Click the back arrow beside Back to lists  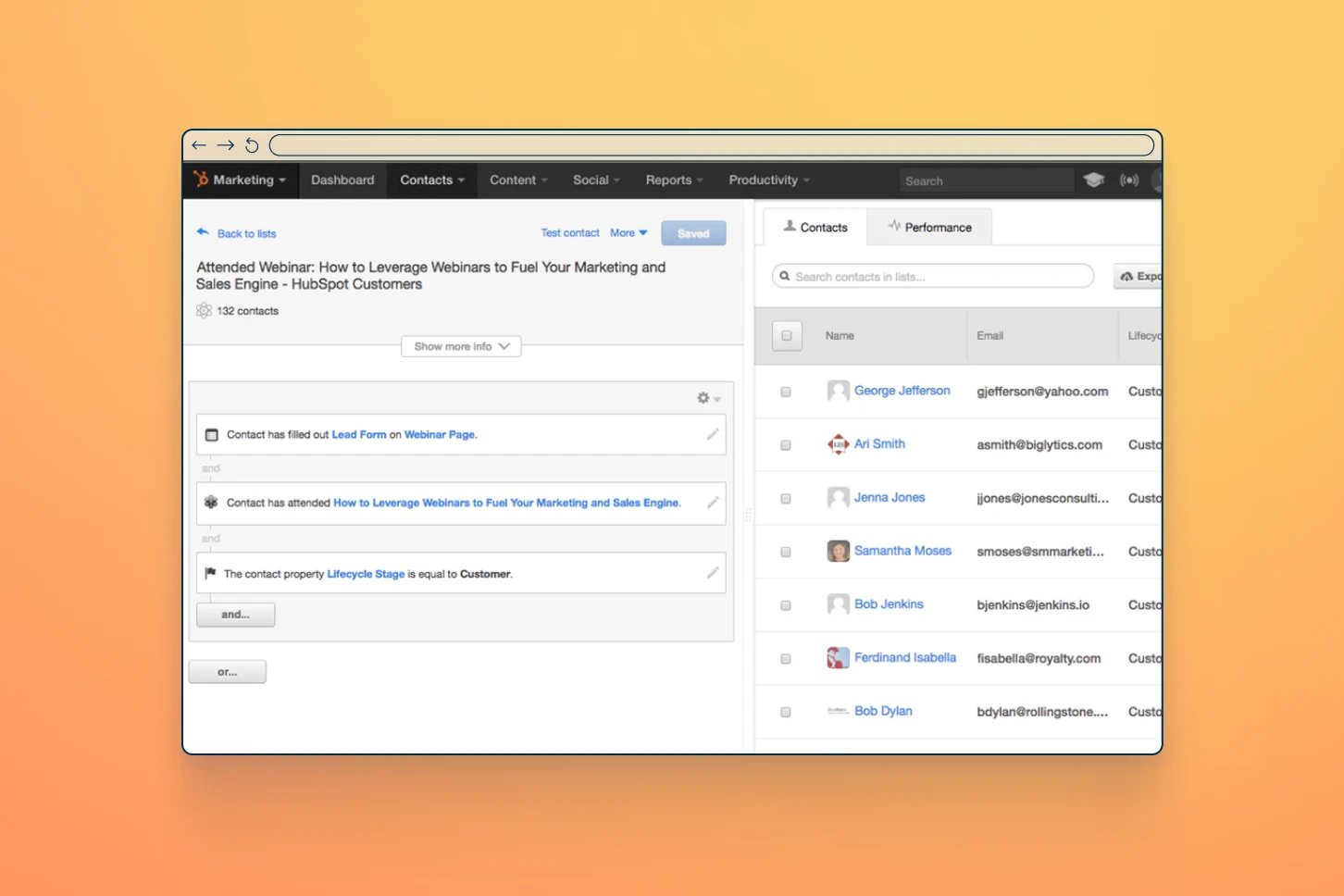[203, 232]
